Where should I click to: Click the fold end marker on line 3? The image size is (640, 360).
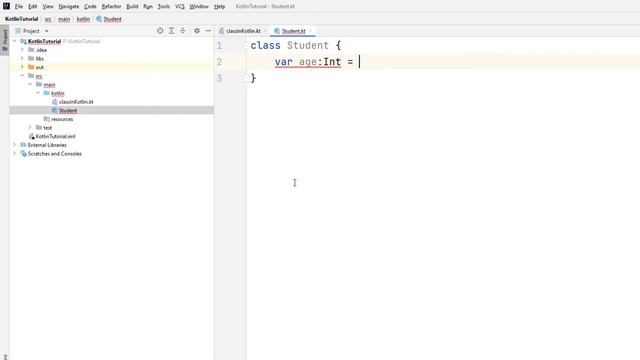click(x=246, y=78)
